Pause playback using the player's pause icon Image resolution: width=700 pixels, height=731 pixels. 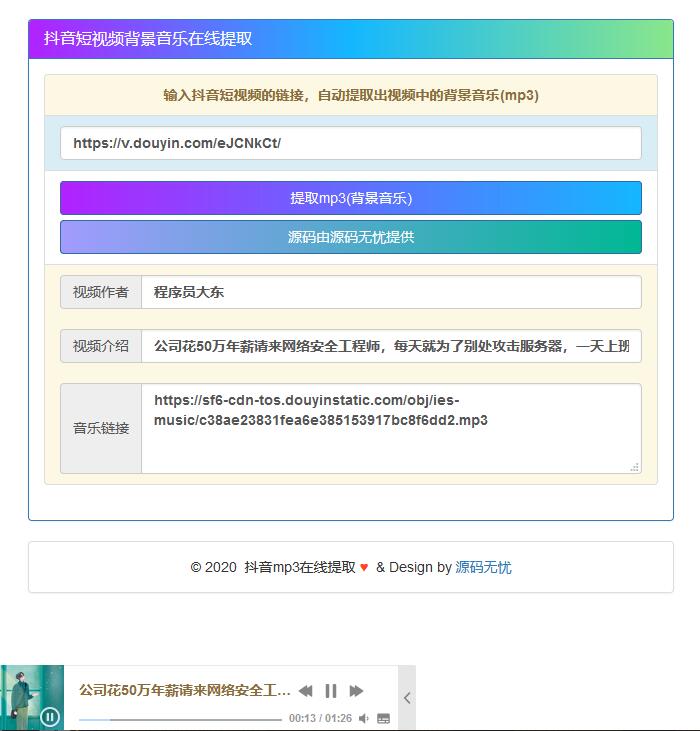click(331, 691)
